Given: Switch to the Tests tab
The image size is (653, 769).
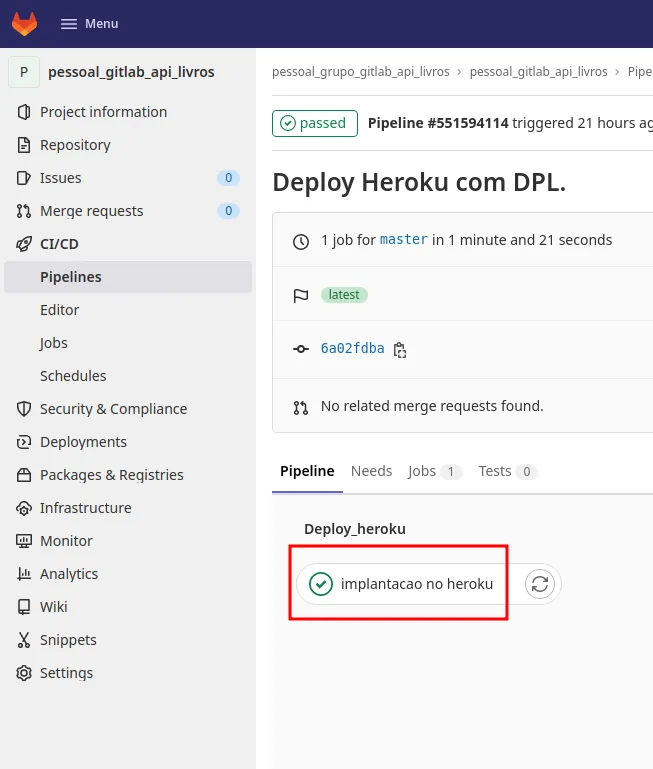Looking at the screenshot, I should [x=508, y=471].
